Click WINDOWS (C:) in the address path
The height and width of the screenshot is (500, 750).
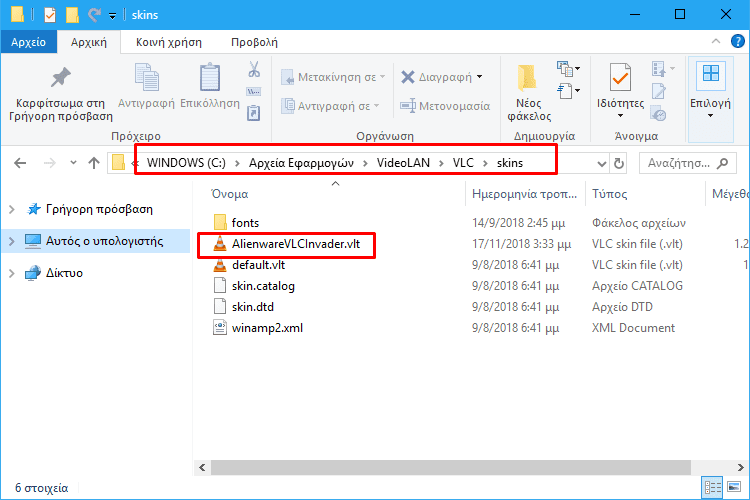tap(186, 163)
